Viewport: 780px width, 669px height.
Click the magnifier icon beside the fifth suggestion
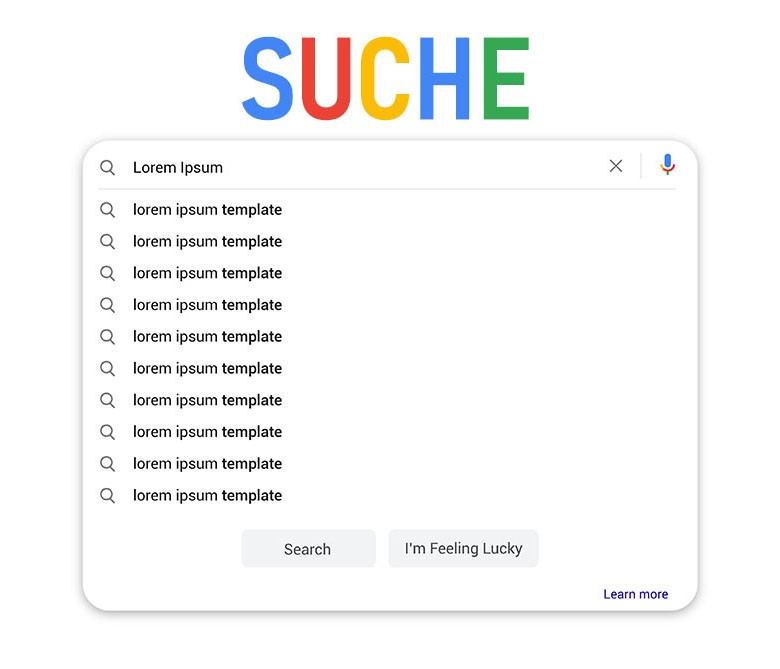coord(107,337)
